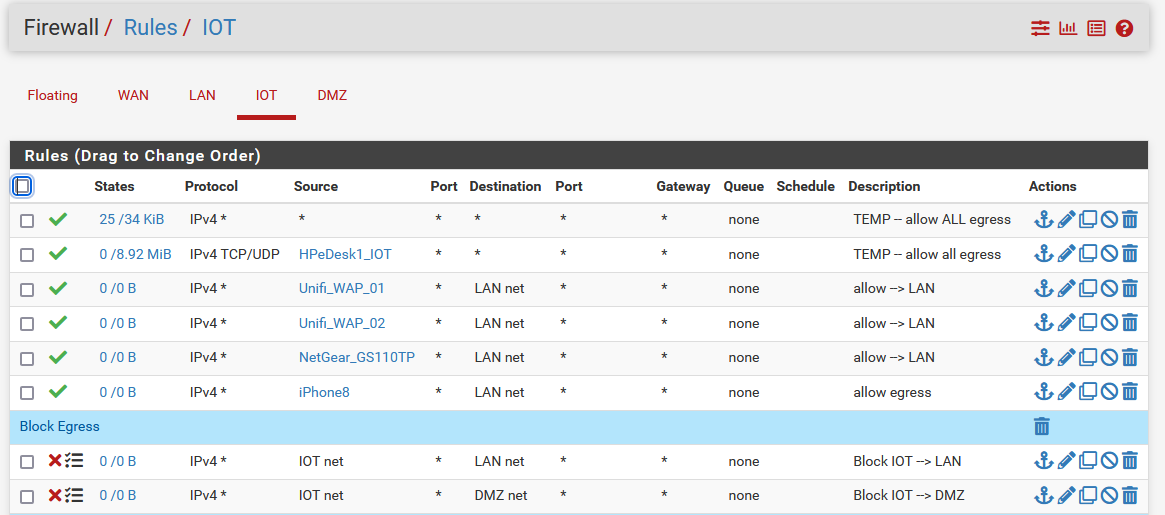This screenshot has width=1165, height=515.
Task: Open the iPhone8 alias link
Action: pyautogui.click(x=324, y=392)
